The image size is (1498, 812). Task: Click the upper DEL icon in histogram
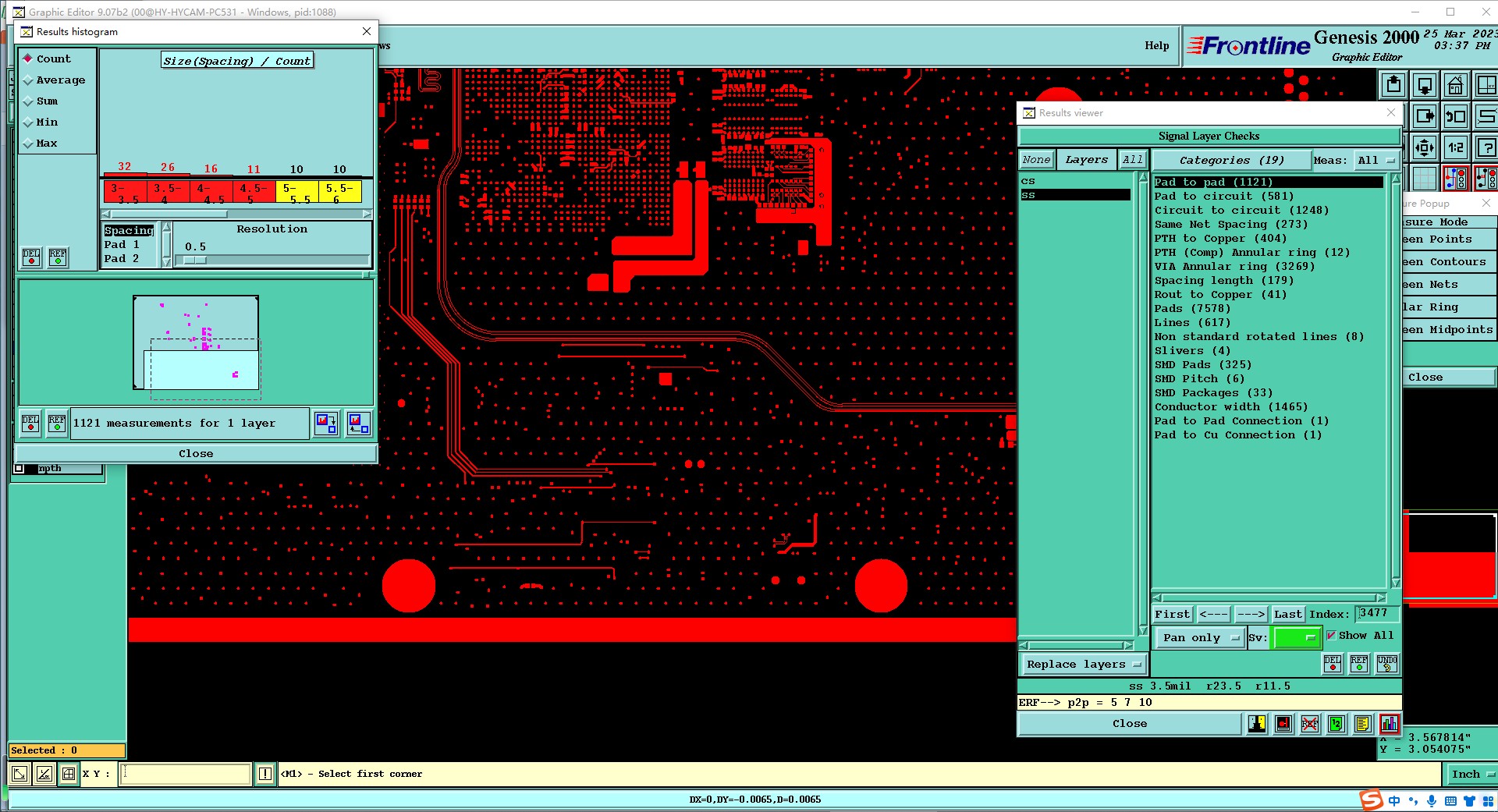click(x=31, y=257)
